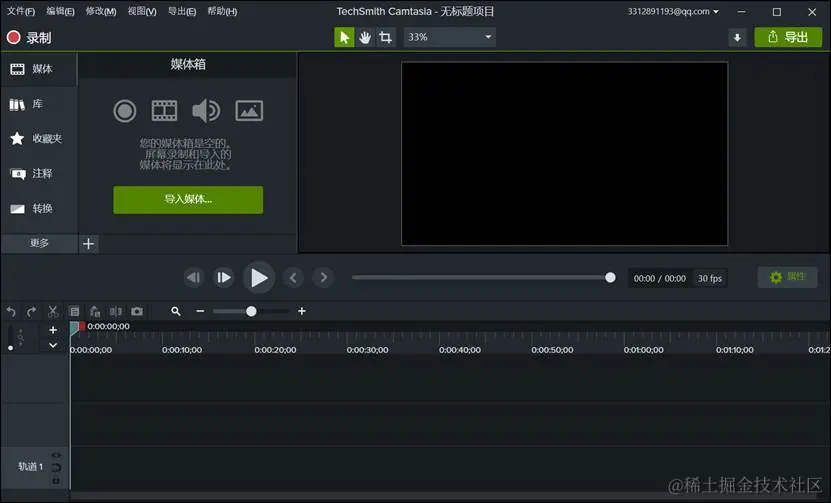Click the scissors cut icon
Image resolution: width=831 pixels, height=503 pixels.
pos(52,312)
